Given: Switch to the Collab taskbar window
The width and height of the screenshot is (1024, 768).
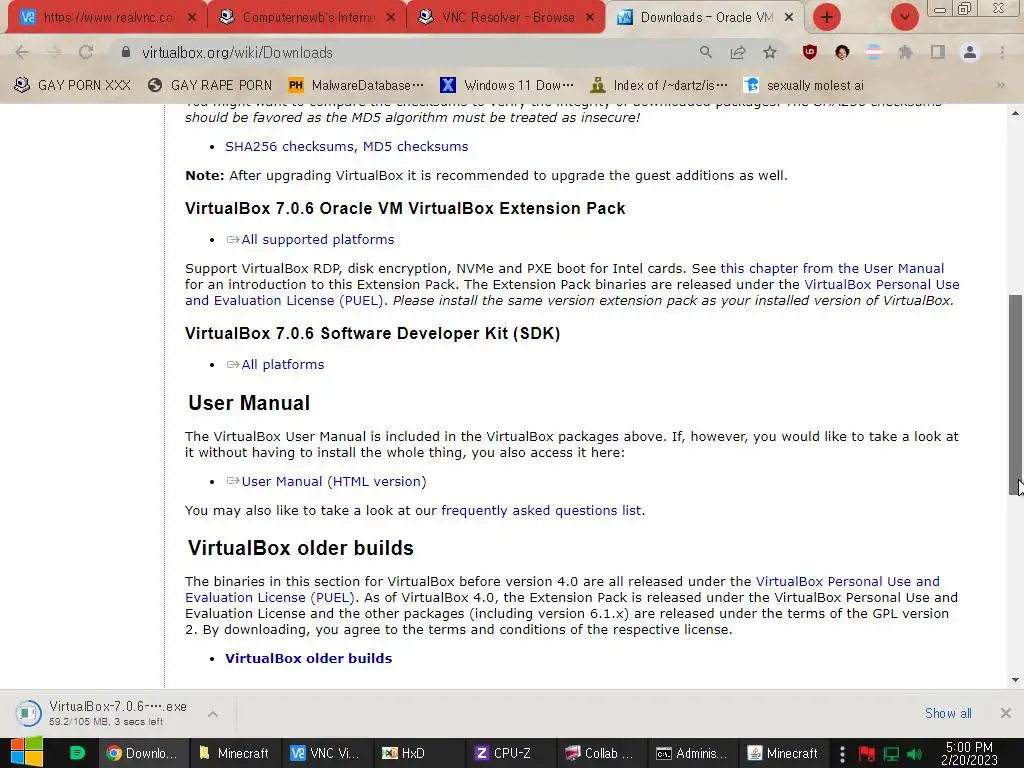Looking at the screenshot, I should [x=602, y=753].
